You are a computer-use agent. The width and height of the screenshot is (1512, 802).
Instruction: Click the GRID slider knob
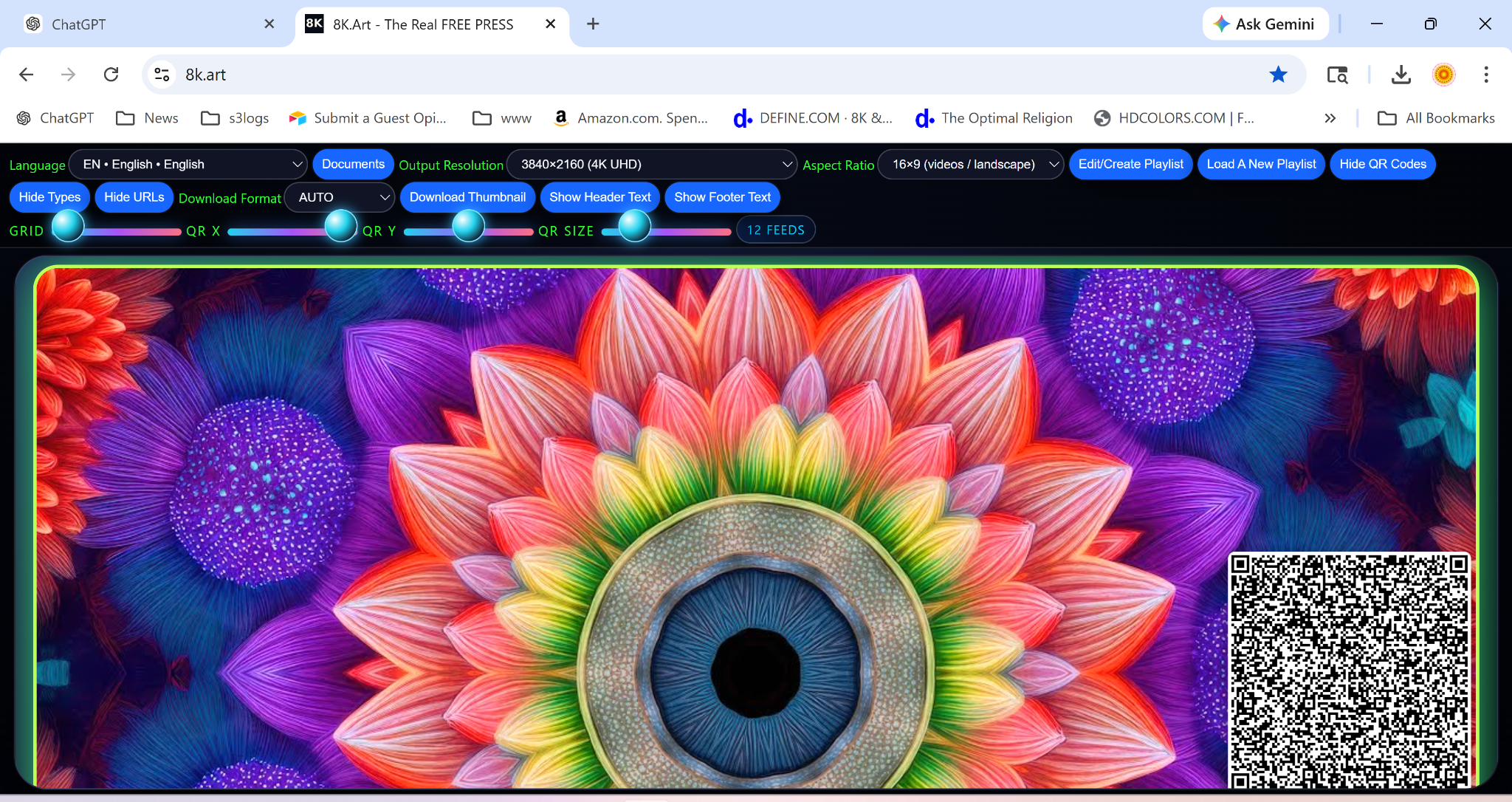tap(68, 226)
